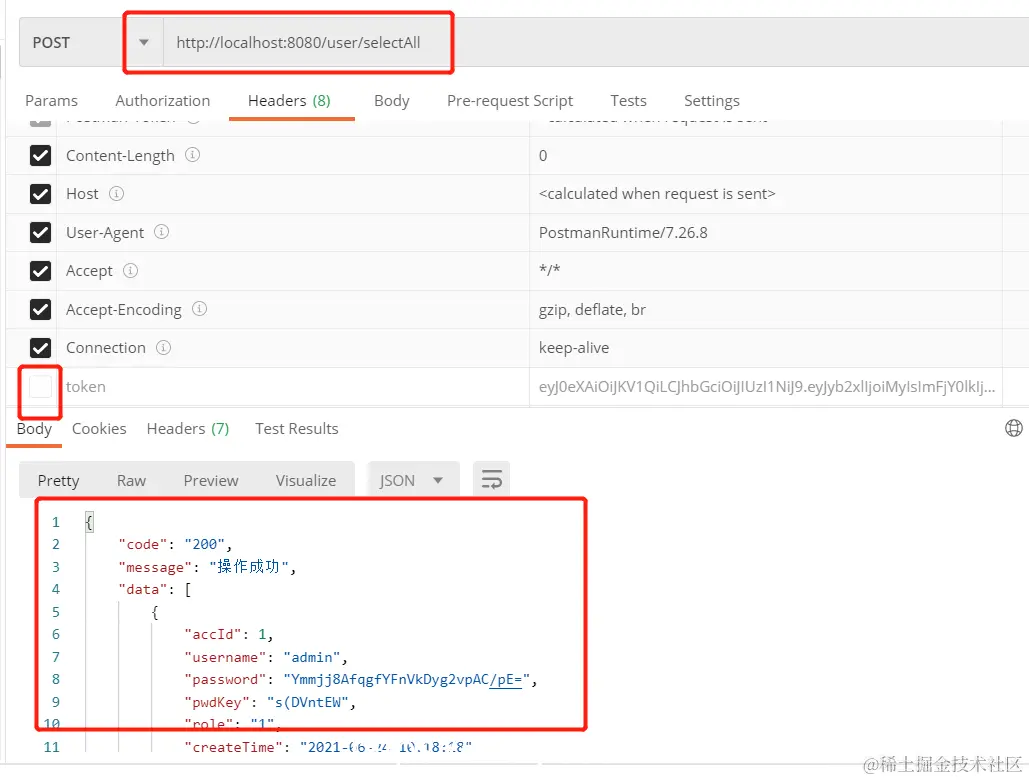Viewport: 1029px width, 781px height.
Task: Open the Settings tab
Action: [x=712, y=100]
